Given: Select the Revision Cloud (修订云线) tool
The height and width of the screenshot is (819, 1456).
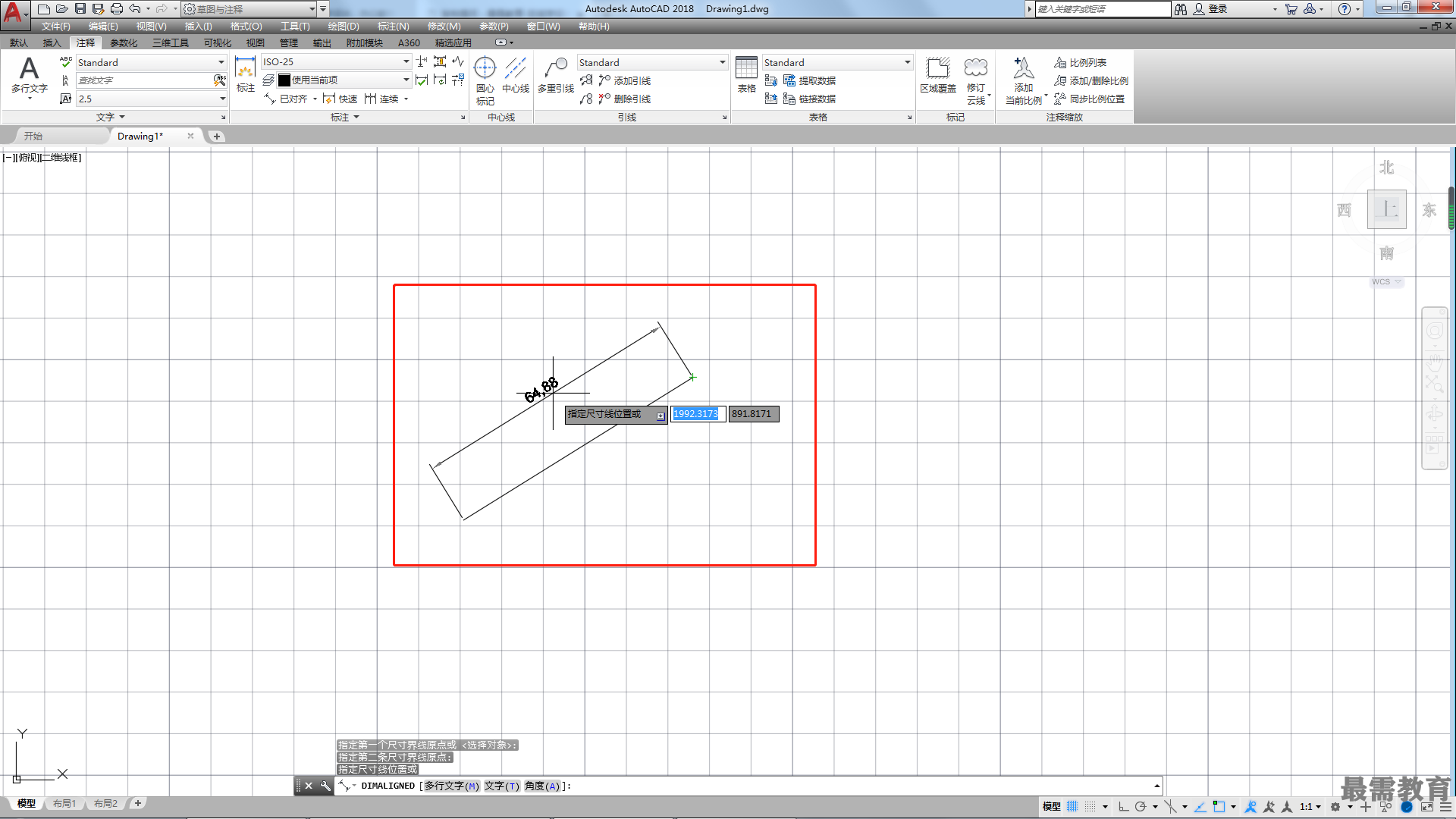Looking at the screenshot, I should (x=976, y=80).
